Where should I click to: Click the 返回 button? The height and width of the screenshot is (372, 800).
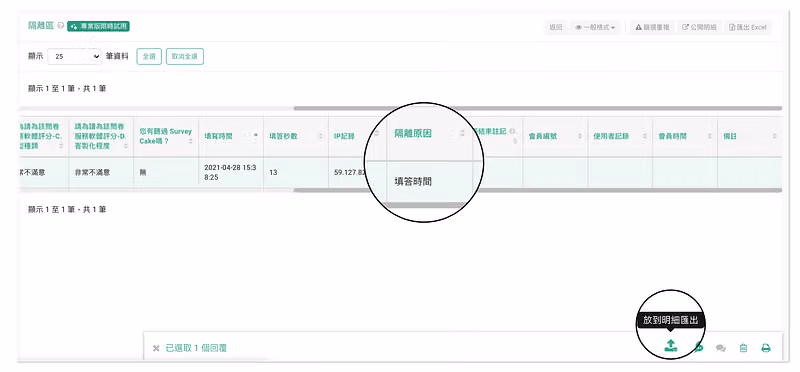tap(556, 28)
